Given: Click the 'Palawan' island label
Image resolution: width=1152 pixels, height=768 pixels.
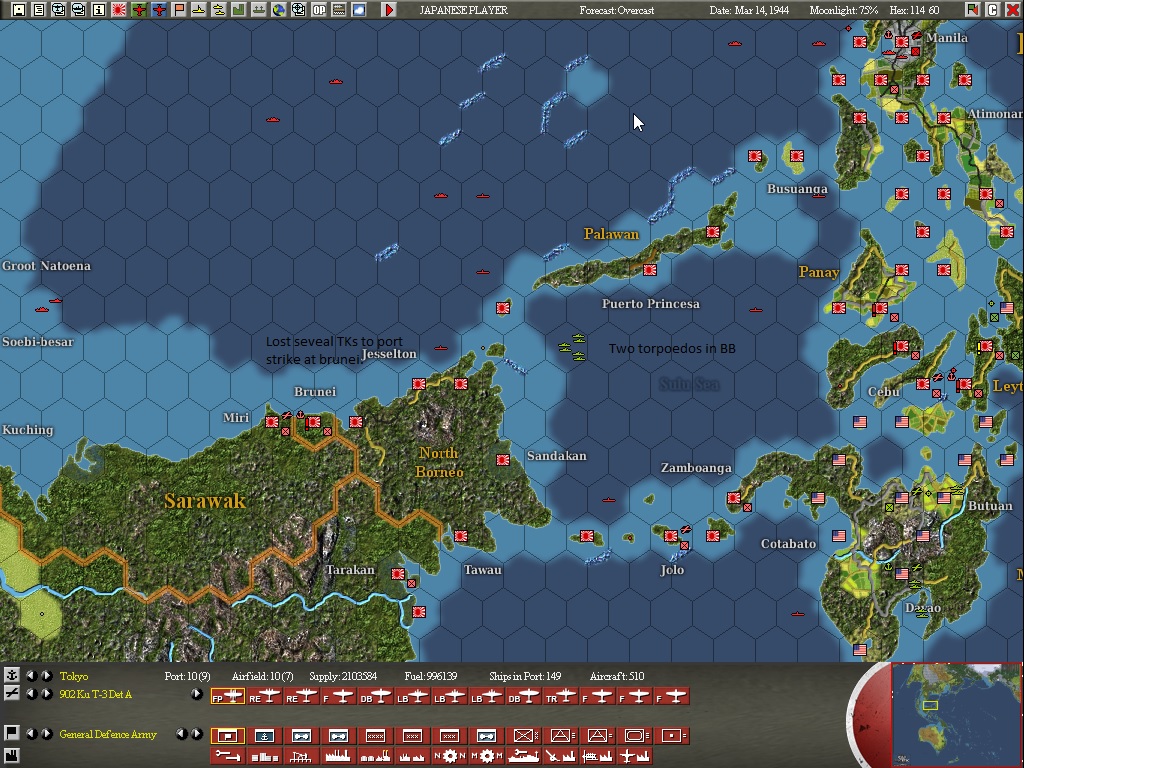Looking at the screenshot, I should click(x=611, y=234).
